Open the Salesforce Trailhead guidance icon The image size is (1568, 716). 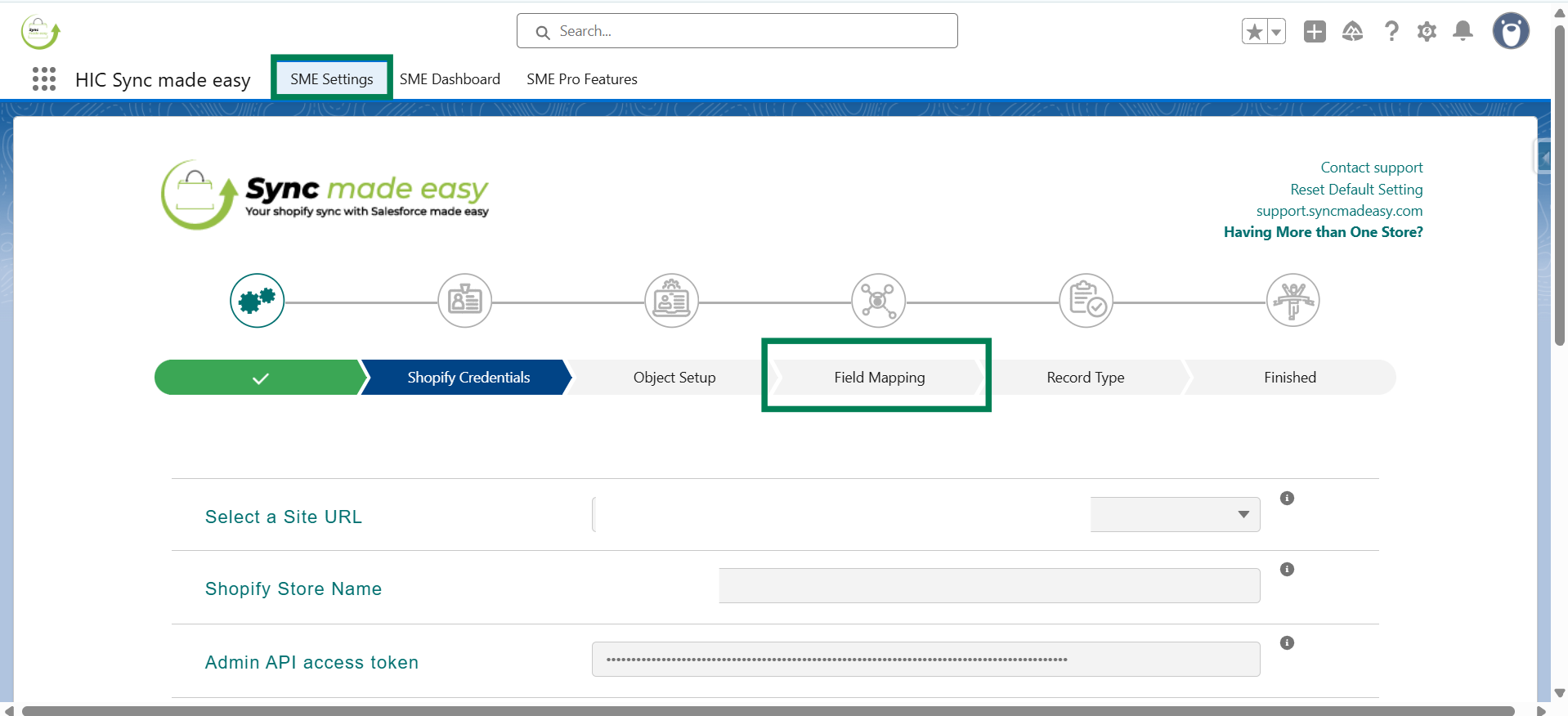1353,32
